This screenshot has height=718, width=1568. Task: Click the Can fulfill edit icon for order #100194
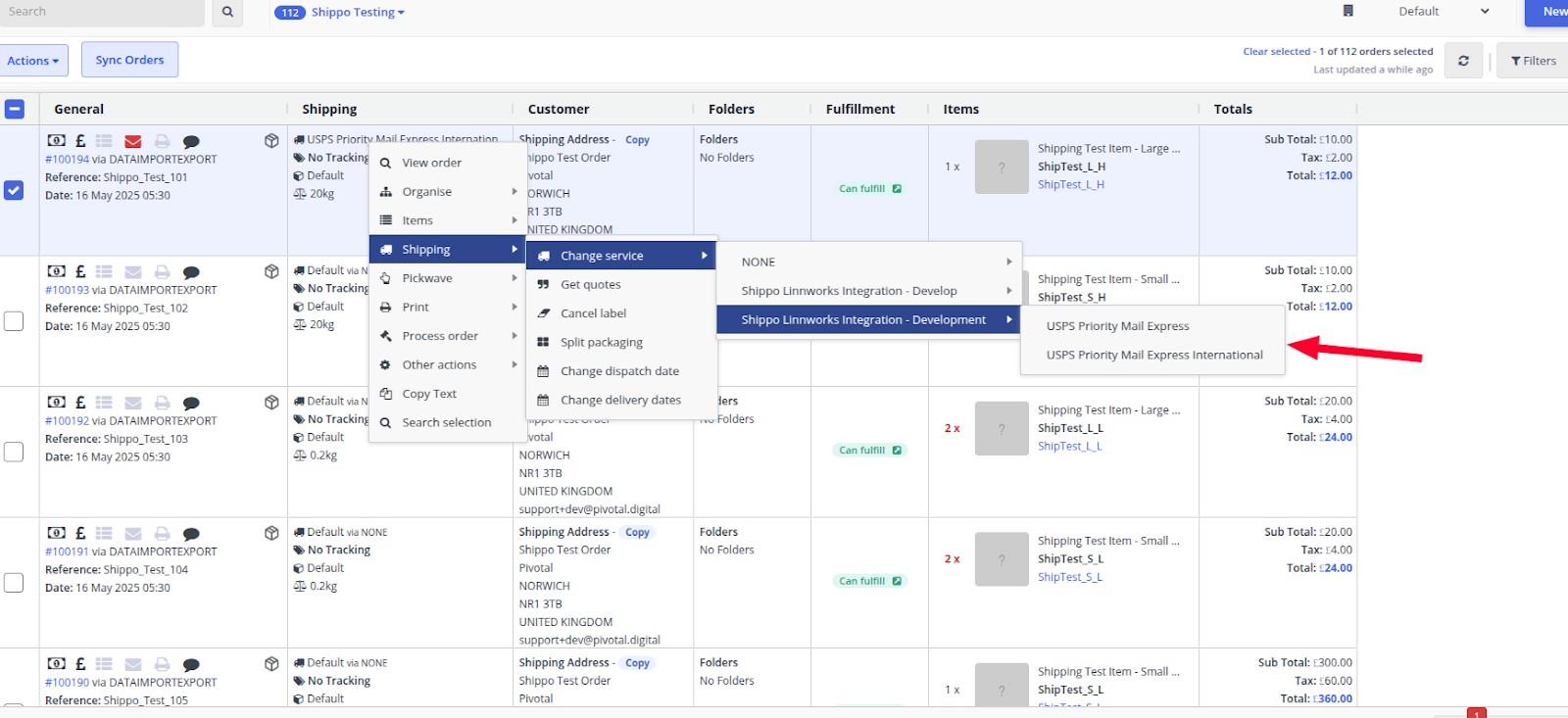(897, 188)
